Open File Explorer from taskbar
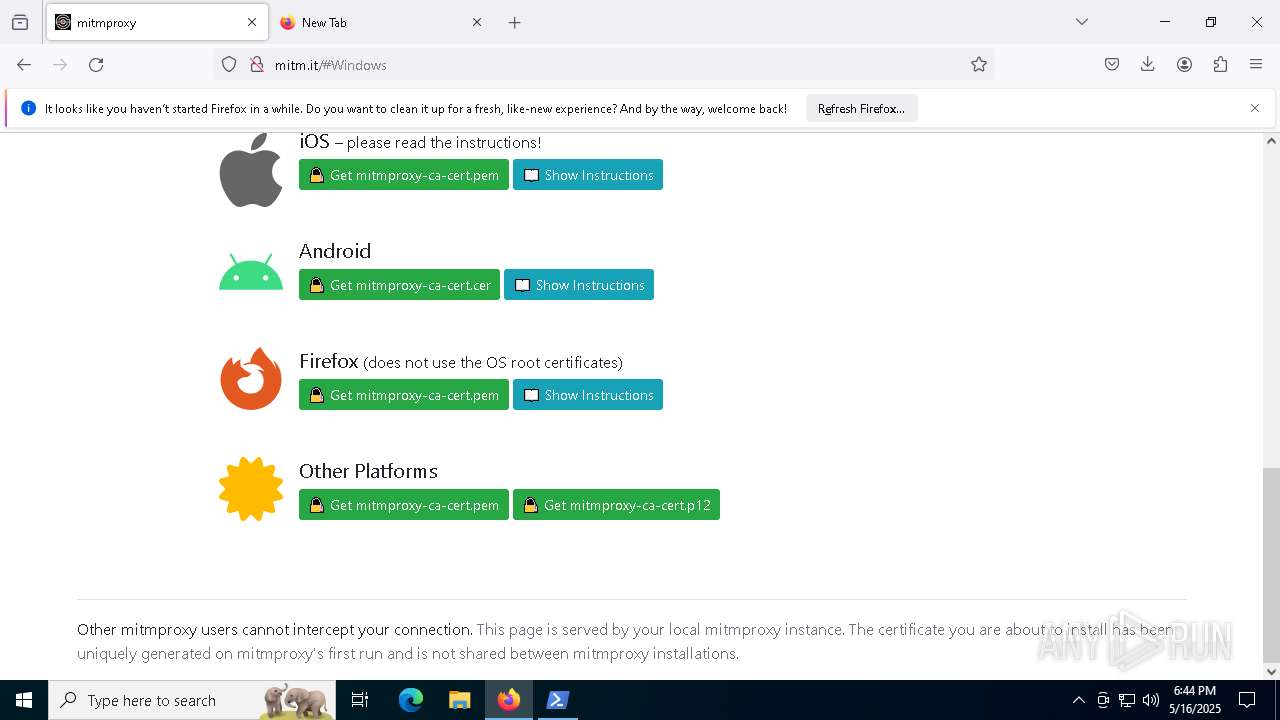Viewport: 1280px width, 720px height. [459, 700]
